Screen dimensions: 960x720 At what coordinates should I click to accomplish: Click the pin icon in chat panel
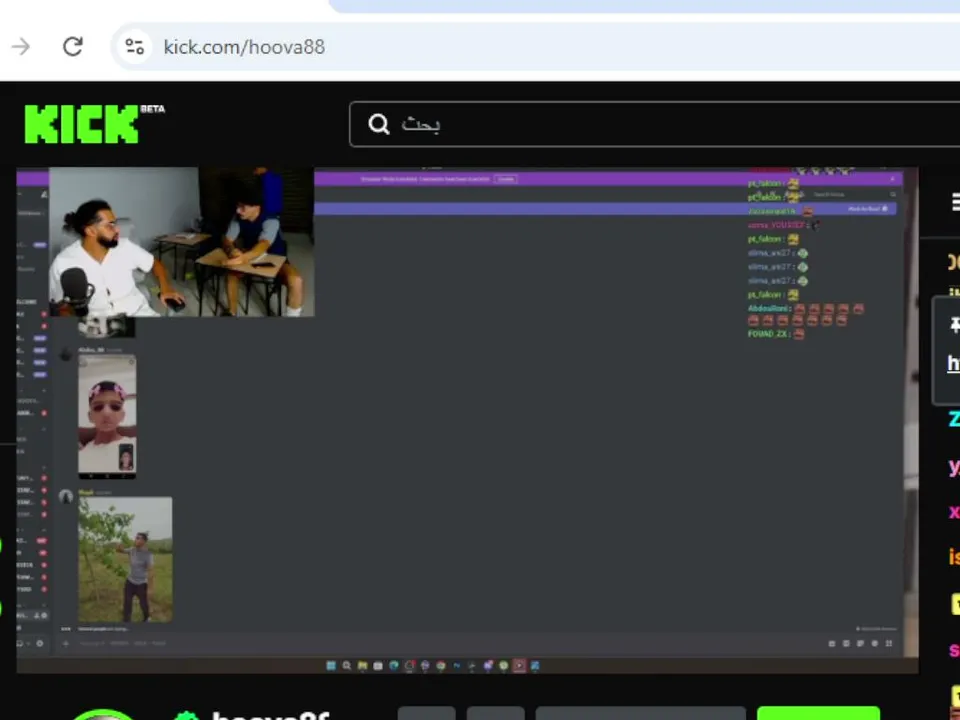point(954,324)
